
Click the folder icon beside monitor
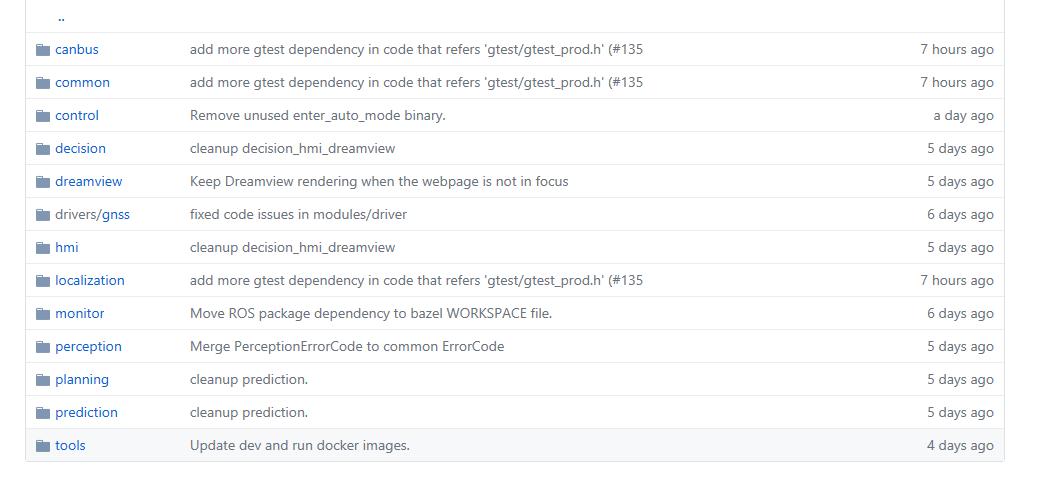point(43,314)
